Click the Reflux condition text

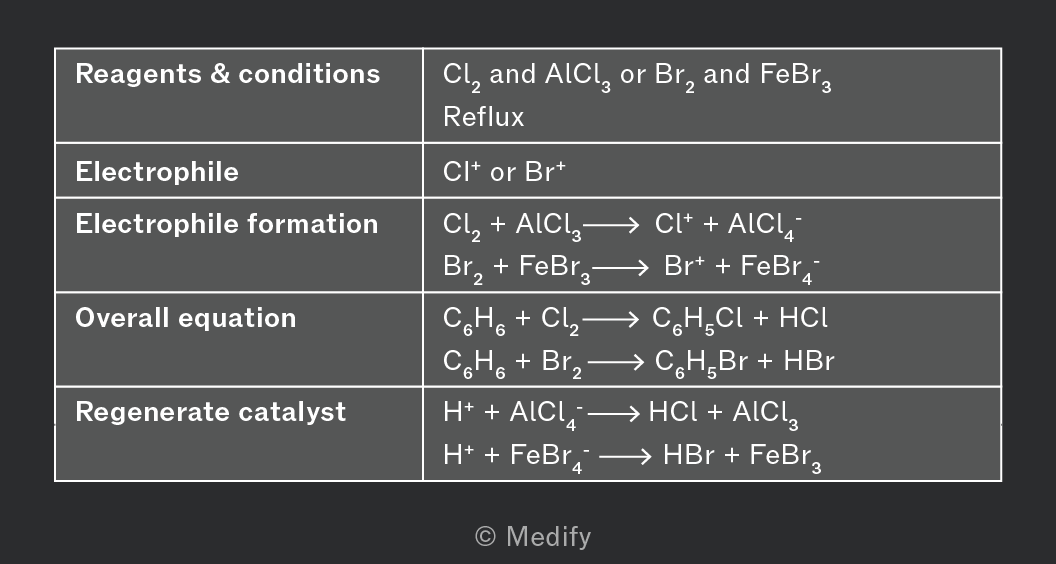coord(484,117)
